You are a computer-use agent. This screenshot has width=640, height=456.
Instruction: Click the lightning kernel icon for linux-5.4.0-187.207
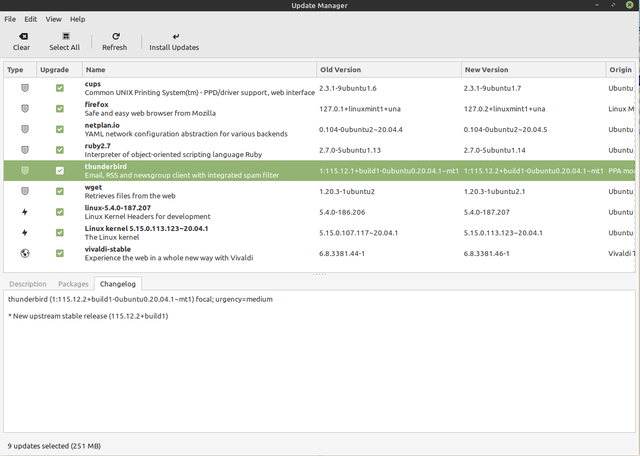25,212
